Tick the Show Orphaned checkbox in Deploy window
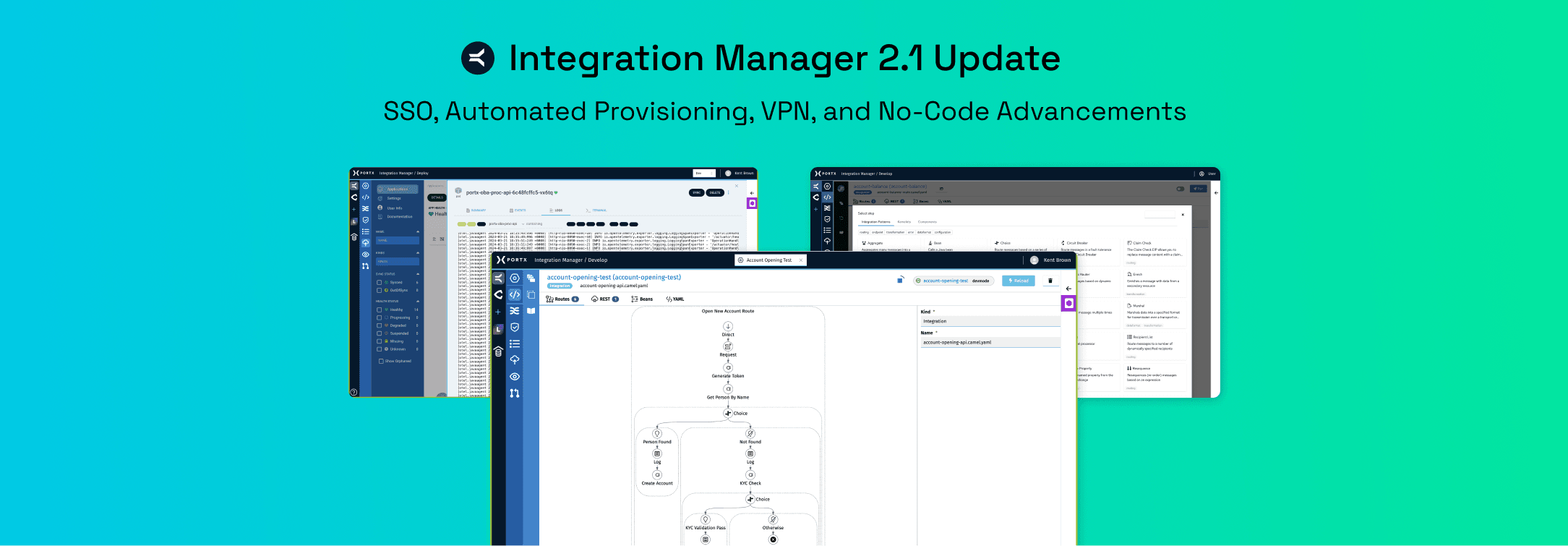 pyautogui.click(x=381, y=361)
